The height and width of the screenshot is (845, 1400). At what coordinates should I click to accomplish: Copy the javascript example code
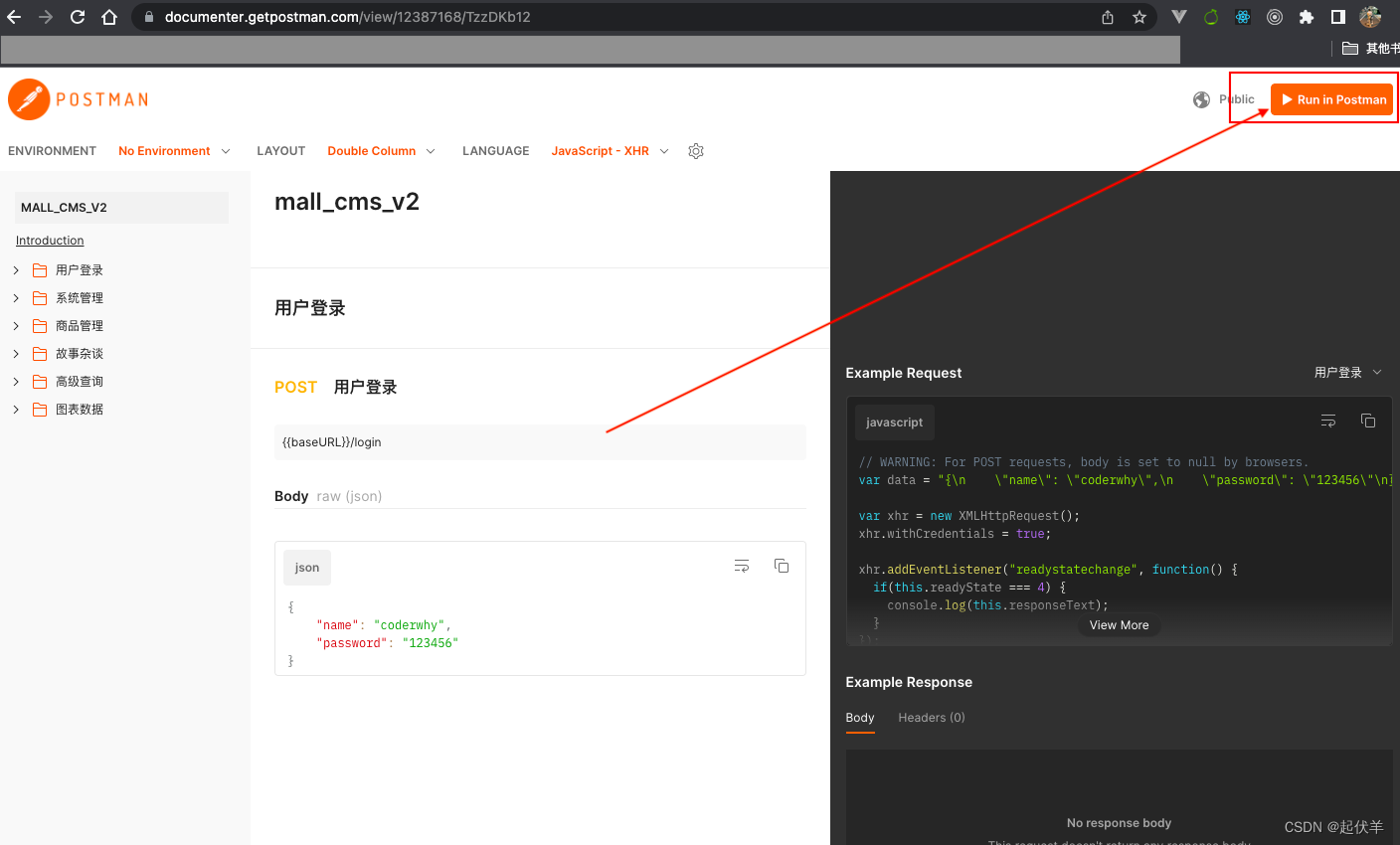coord(1368,422)
